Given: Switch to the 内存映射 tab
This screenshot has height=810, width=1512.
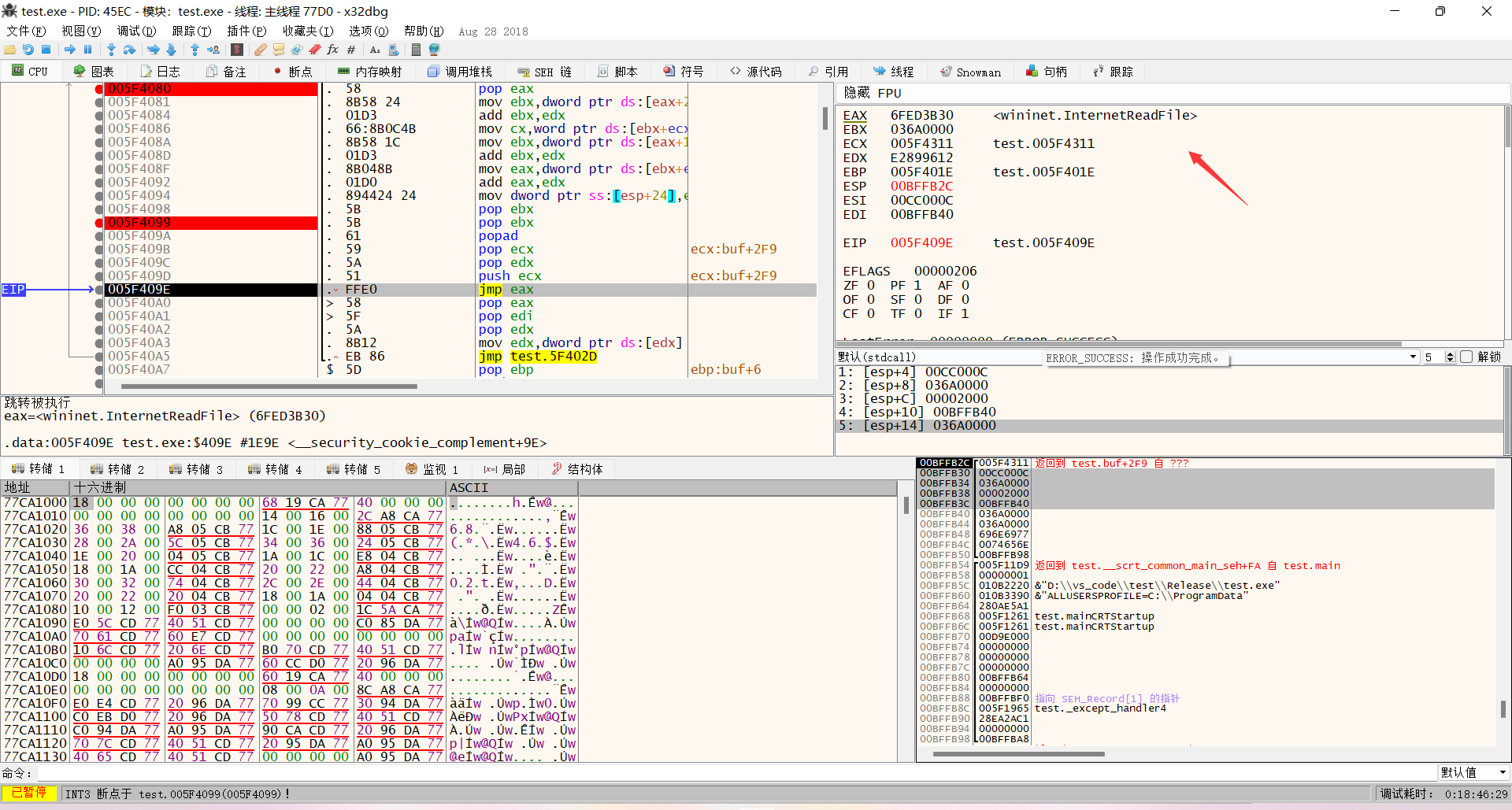Looking at the screenshot, I should pos(369,72).
